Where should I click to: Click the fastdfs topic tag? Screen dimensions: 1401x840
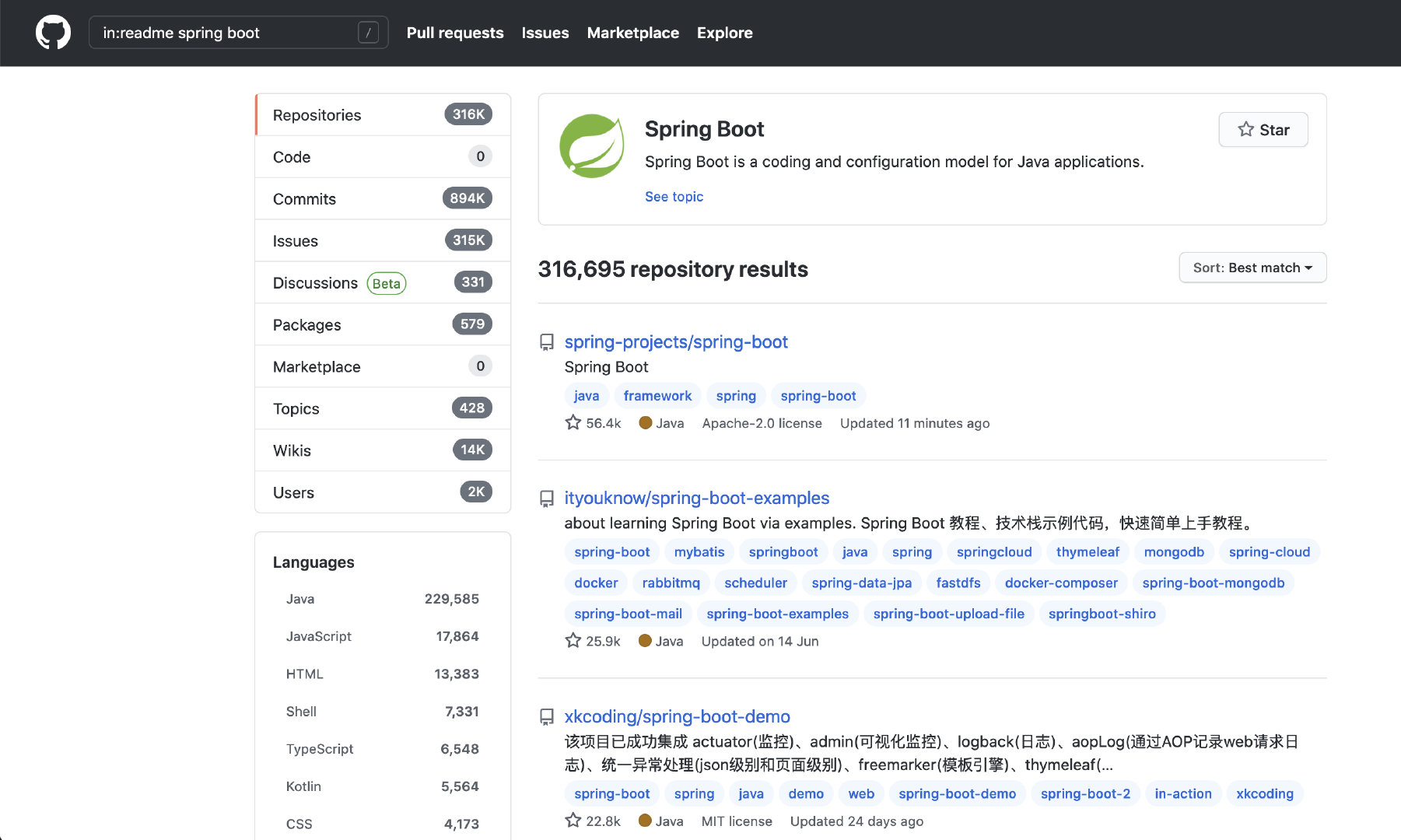(x=958, y=583)
